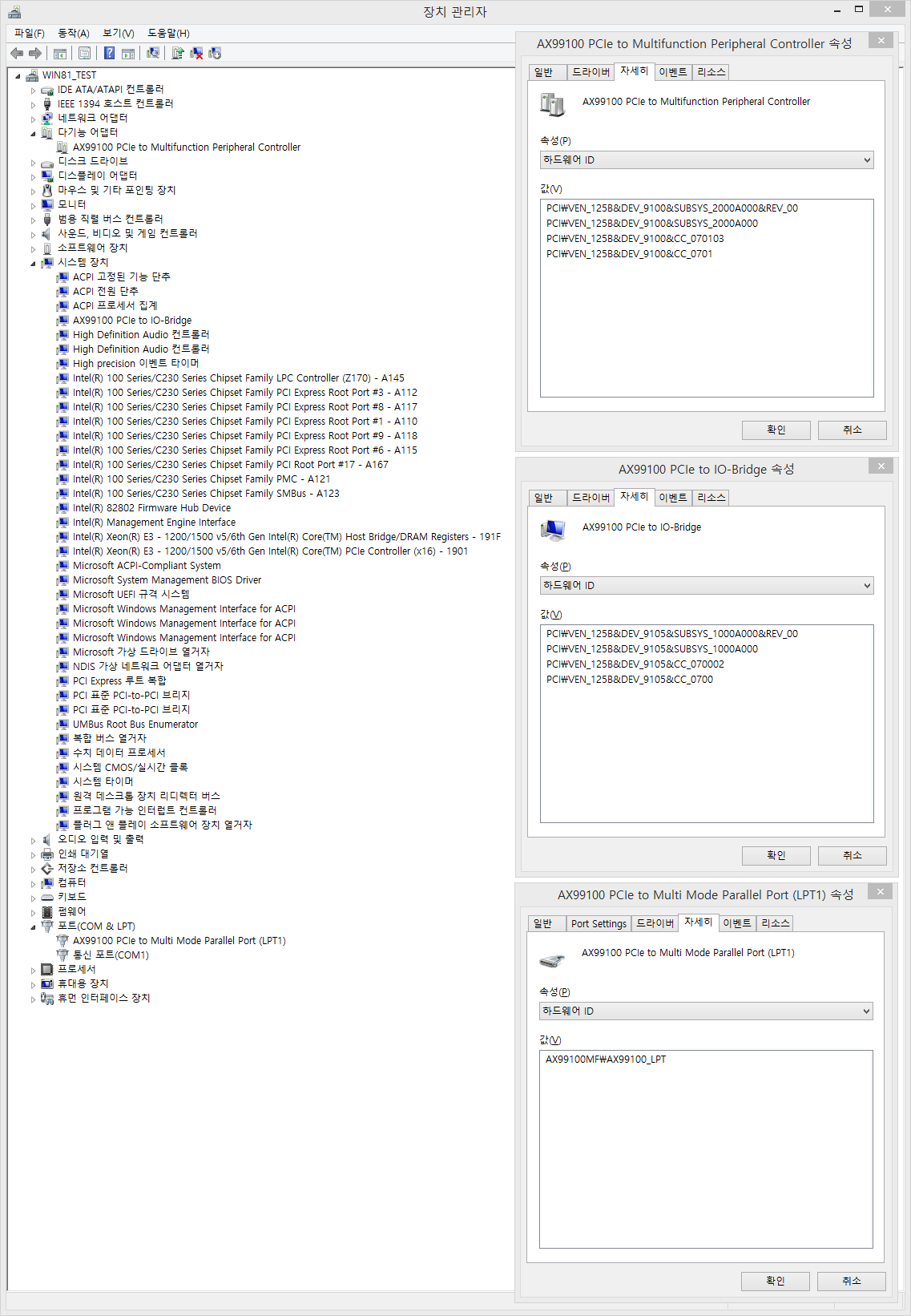The height and width of the screenshot is (1316, 911).
Task: Collapse the 시스템 장치 category
Action: click(33, 263)
